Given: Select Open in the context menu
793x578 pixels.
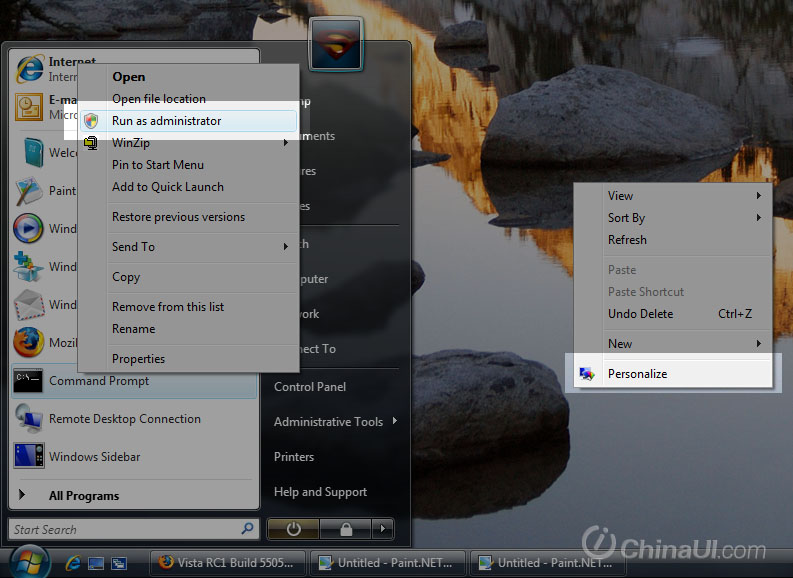Looking at the screenshot, I should tap(188, 77).
